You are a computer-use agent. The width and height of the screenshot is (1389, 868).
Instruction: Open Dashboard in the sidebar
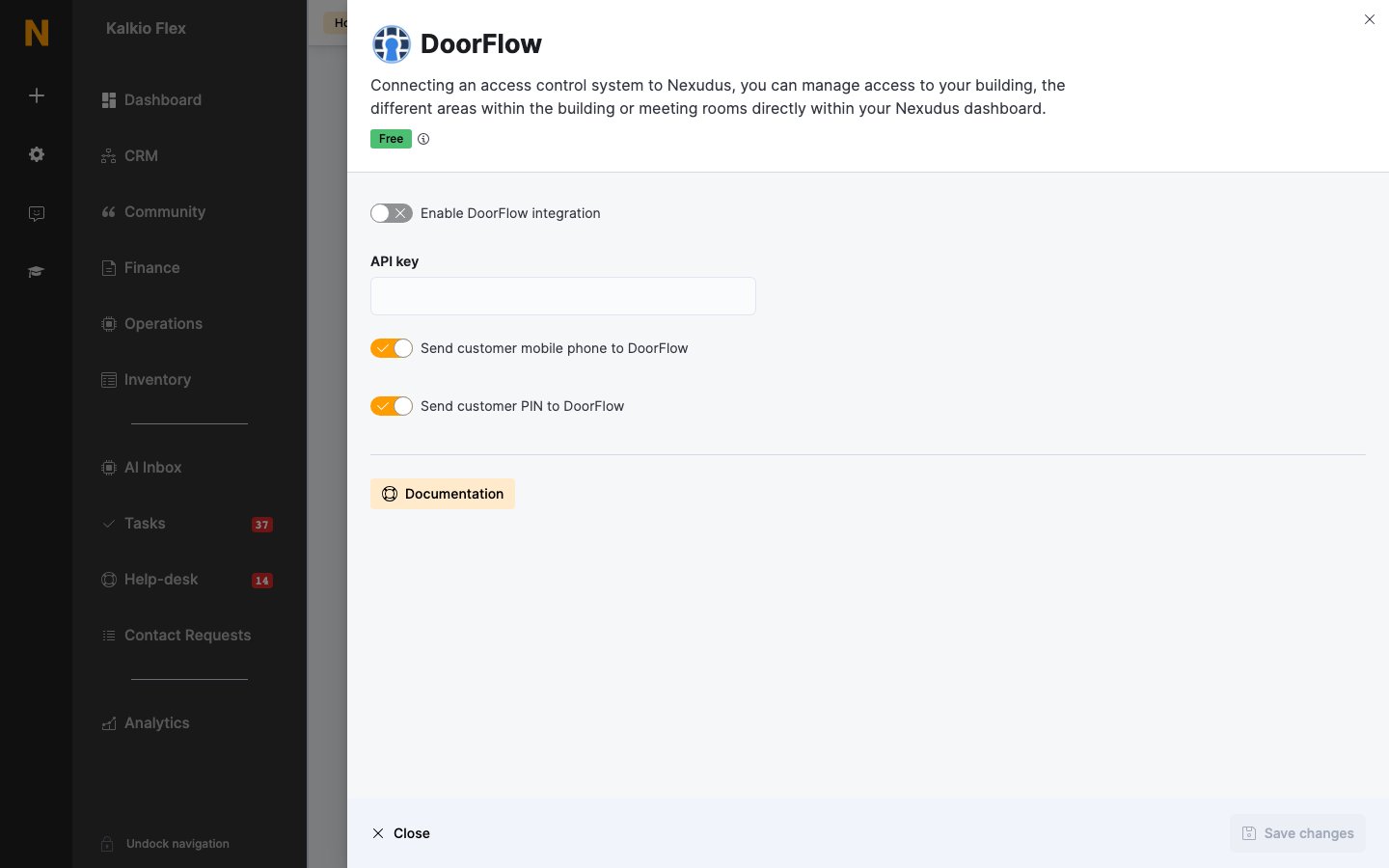151,100
